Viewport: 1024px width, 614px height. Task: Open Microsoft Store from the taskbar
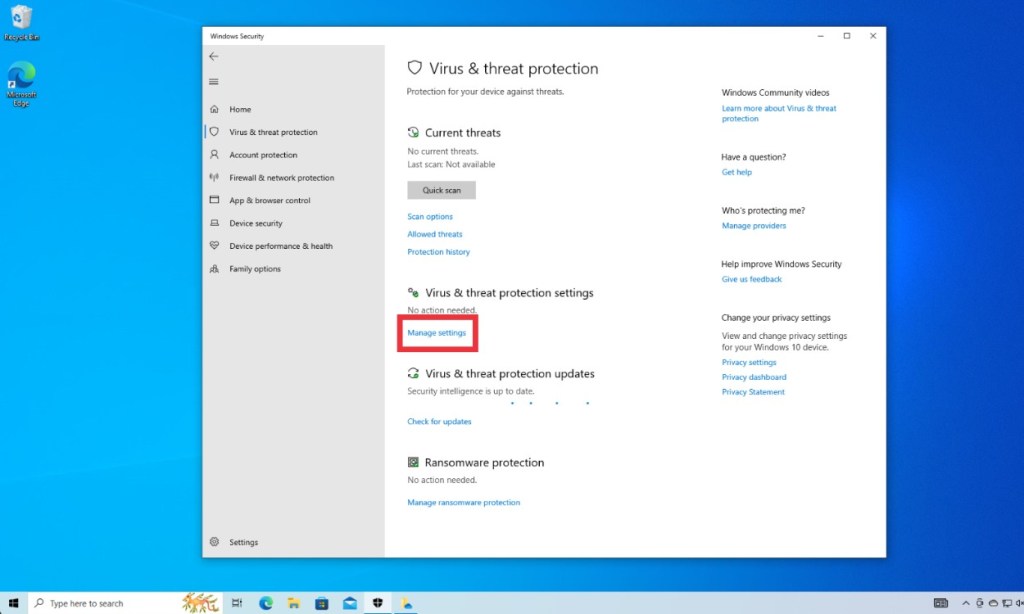pos(322,603)
